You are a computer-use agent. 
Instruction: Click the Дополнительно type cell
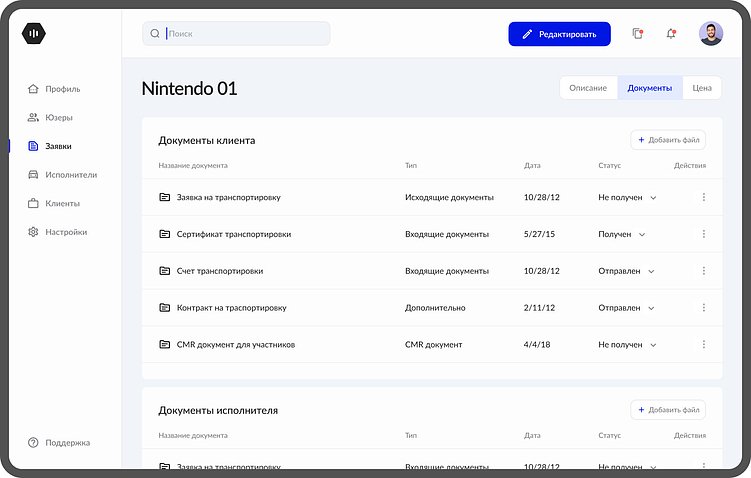(435, 308)
